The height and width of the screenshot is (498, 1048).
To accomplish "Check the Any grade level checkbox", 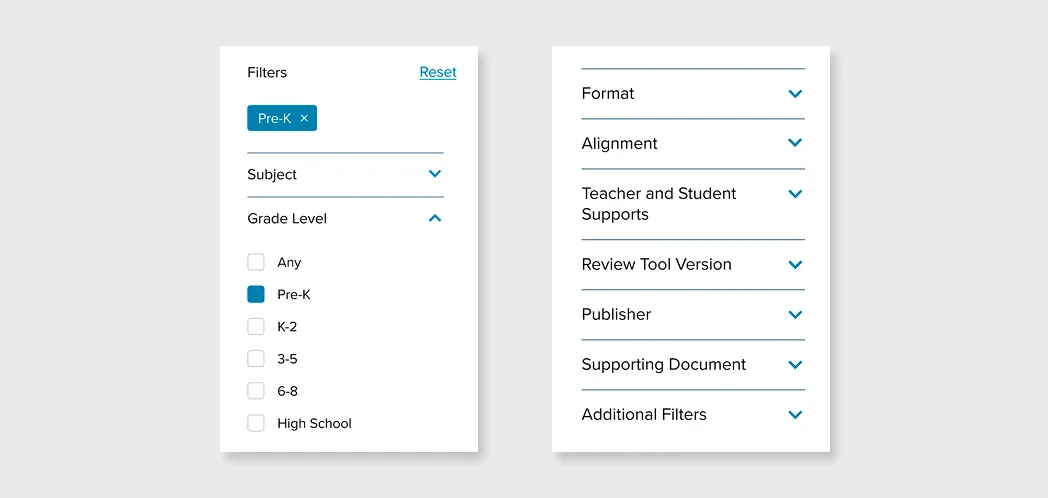I will [256, 262].
